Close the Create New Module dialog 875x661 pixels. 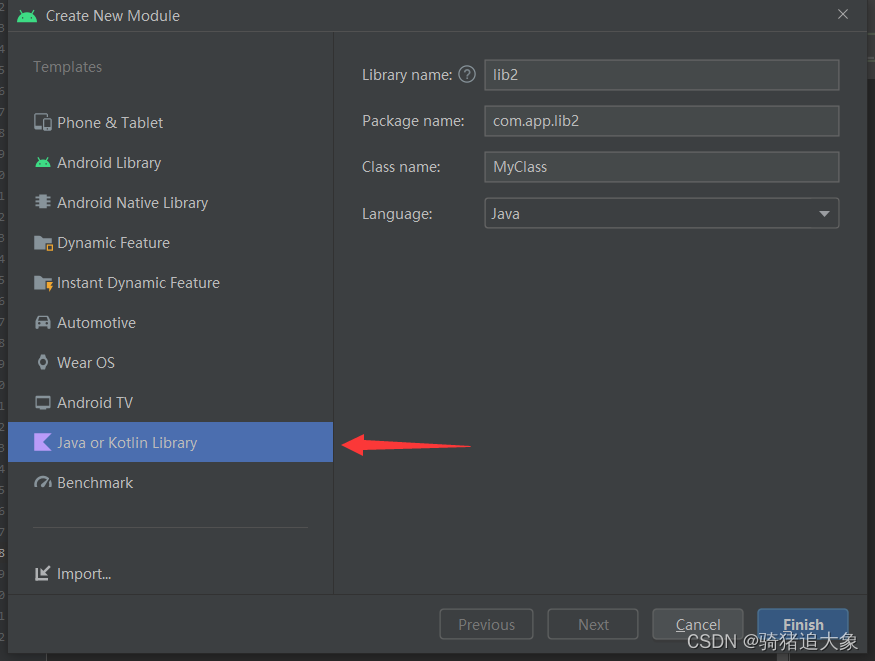(x=843, y=14)
